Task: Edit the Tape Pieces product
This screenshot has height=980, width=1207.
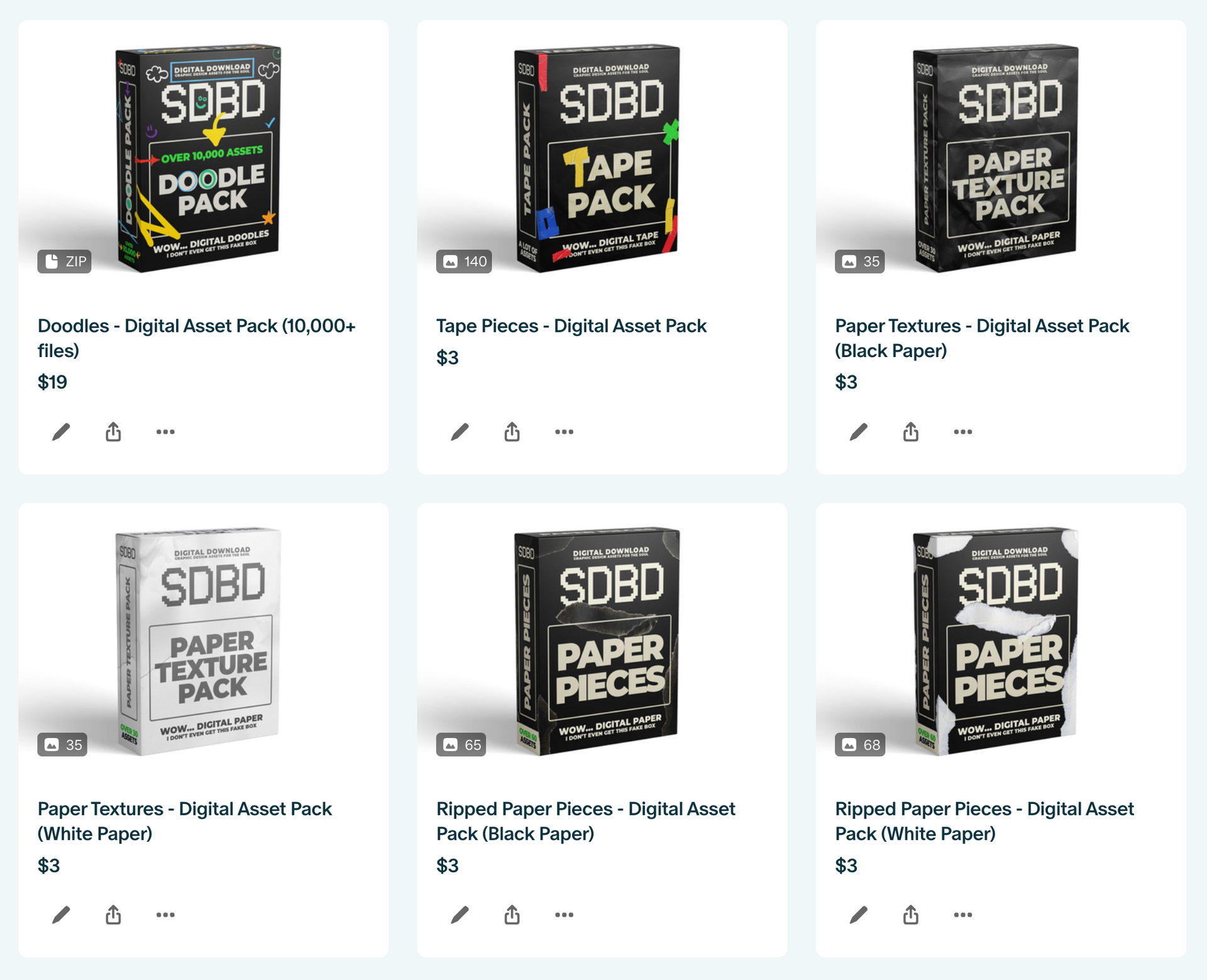Action: [460, 432]
